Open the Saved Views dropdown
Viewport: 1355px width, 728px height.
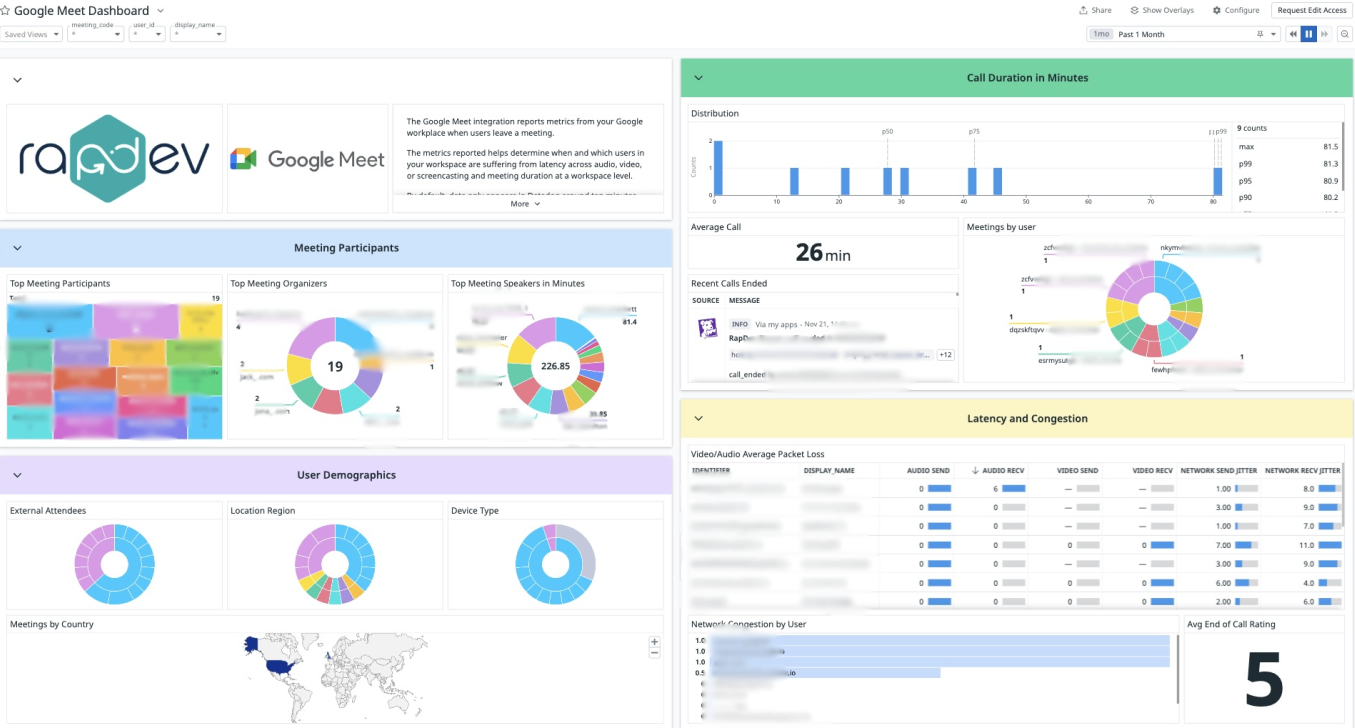pos(32,34)
